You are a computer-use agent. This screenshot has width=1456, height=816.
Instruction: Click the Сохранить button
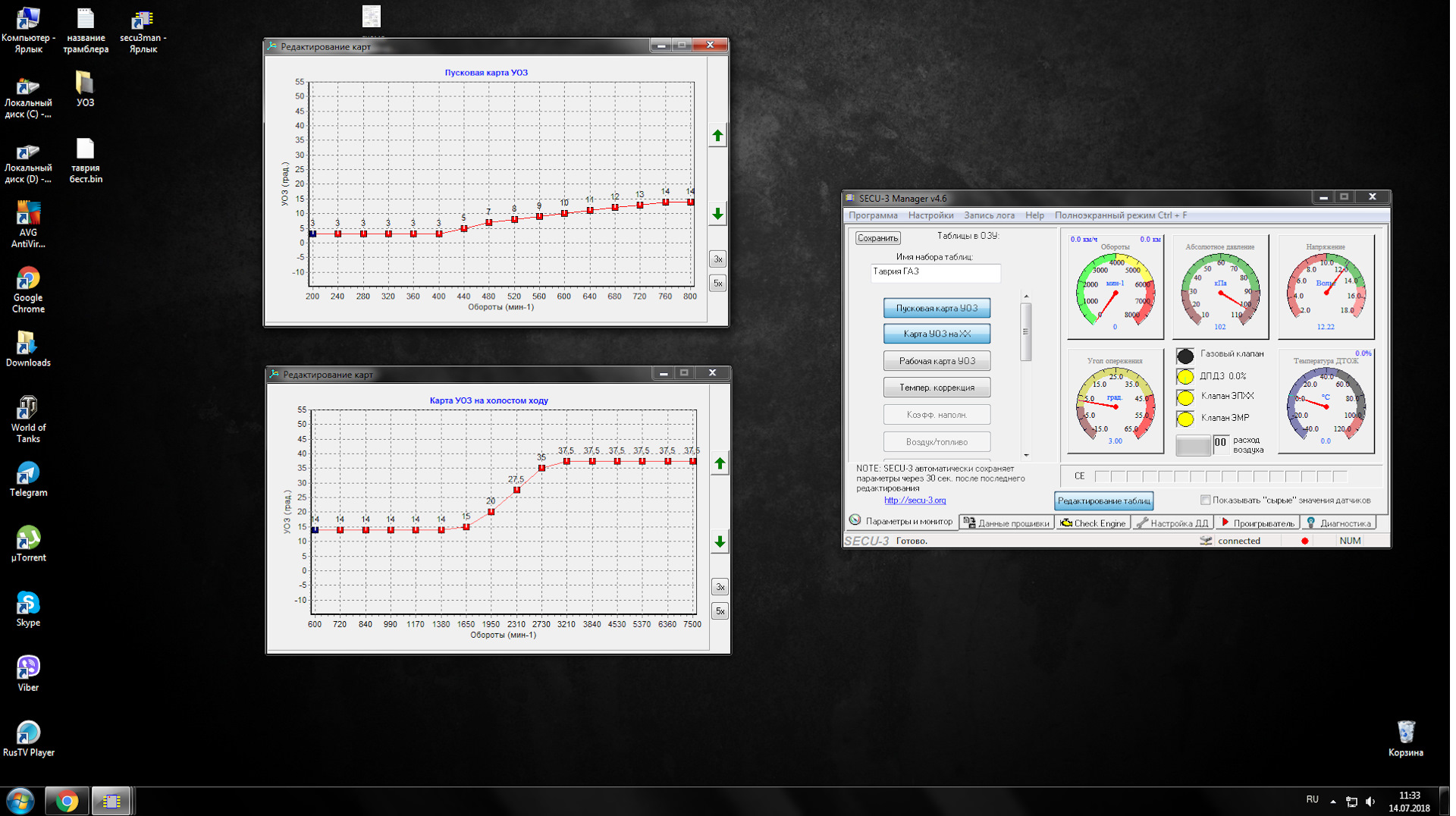[x=877, y=238]
